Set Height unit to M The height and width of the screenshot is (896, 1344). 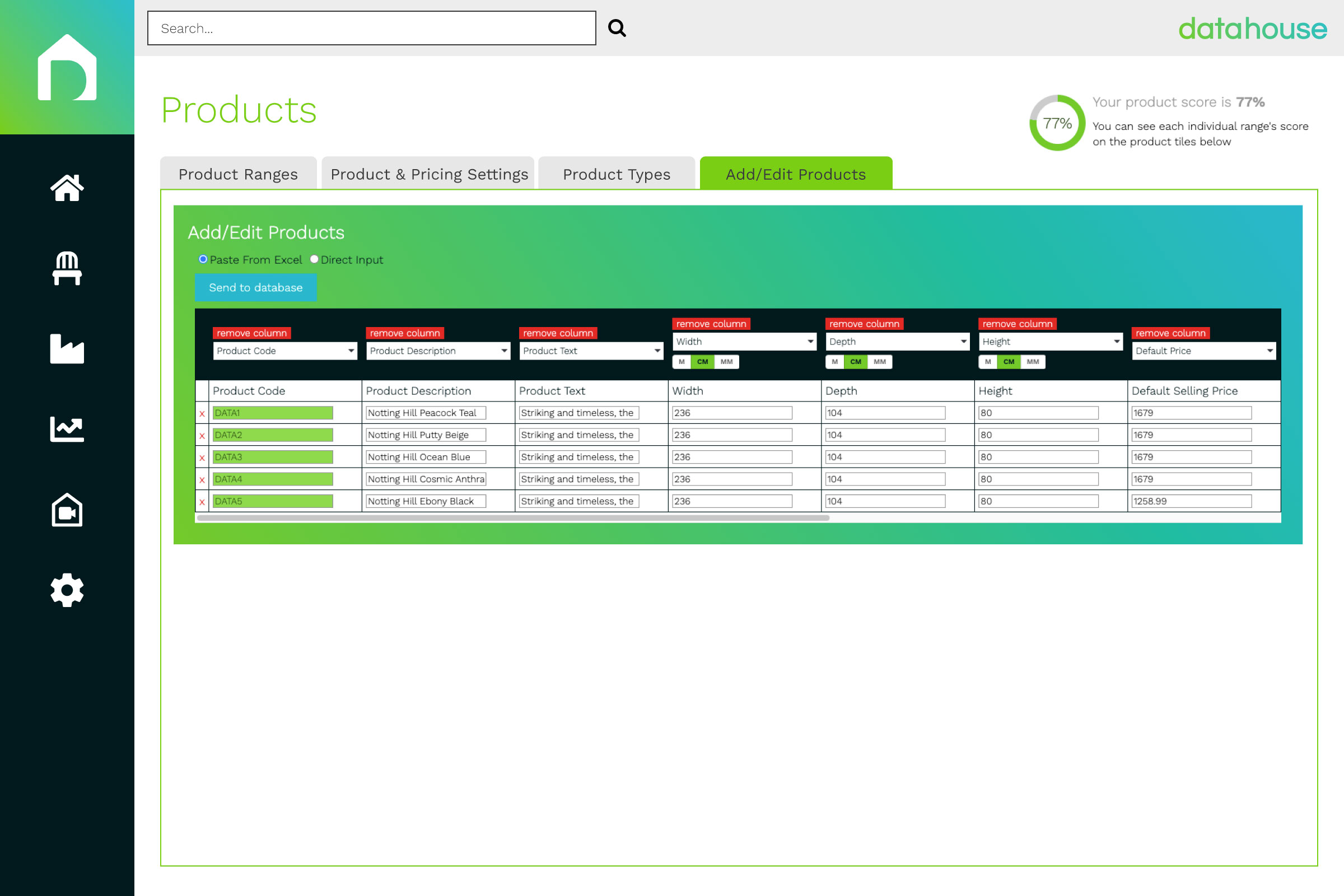(988, 362)
